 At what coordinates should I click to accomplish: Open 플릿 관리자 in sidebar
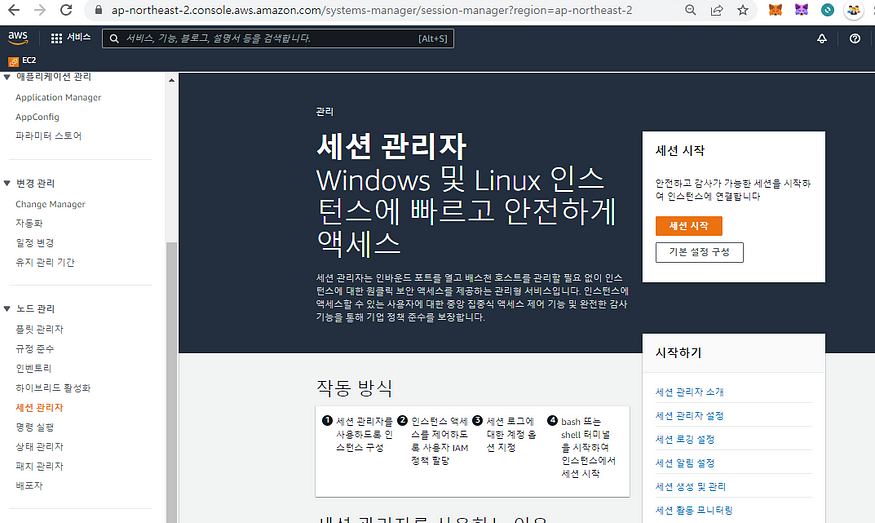pos(40,329)
